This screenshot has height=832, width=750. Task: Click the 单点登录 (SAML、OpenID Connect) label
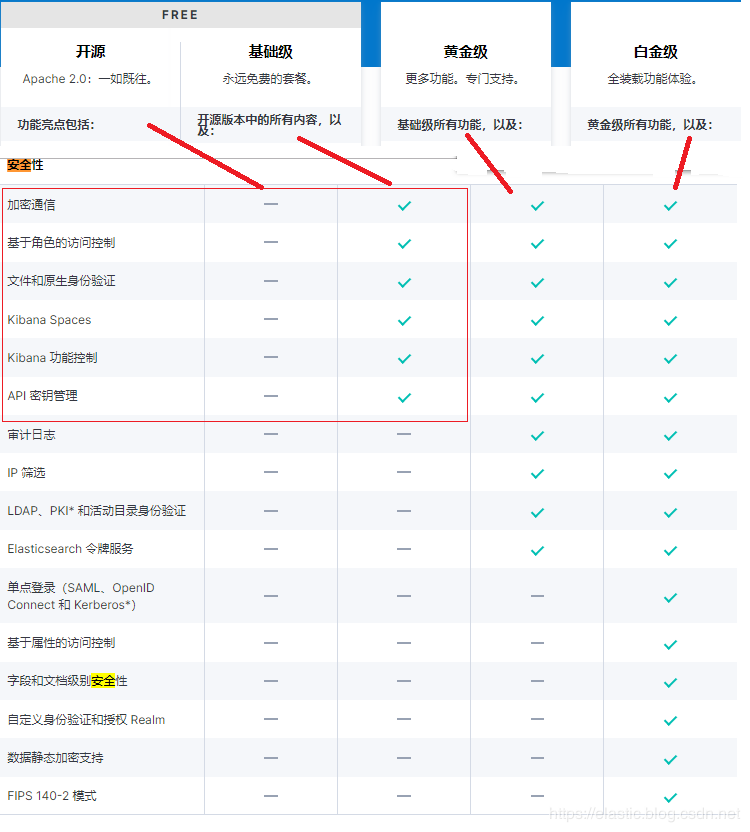[x=81, y=596]
